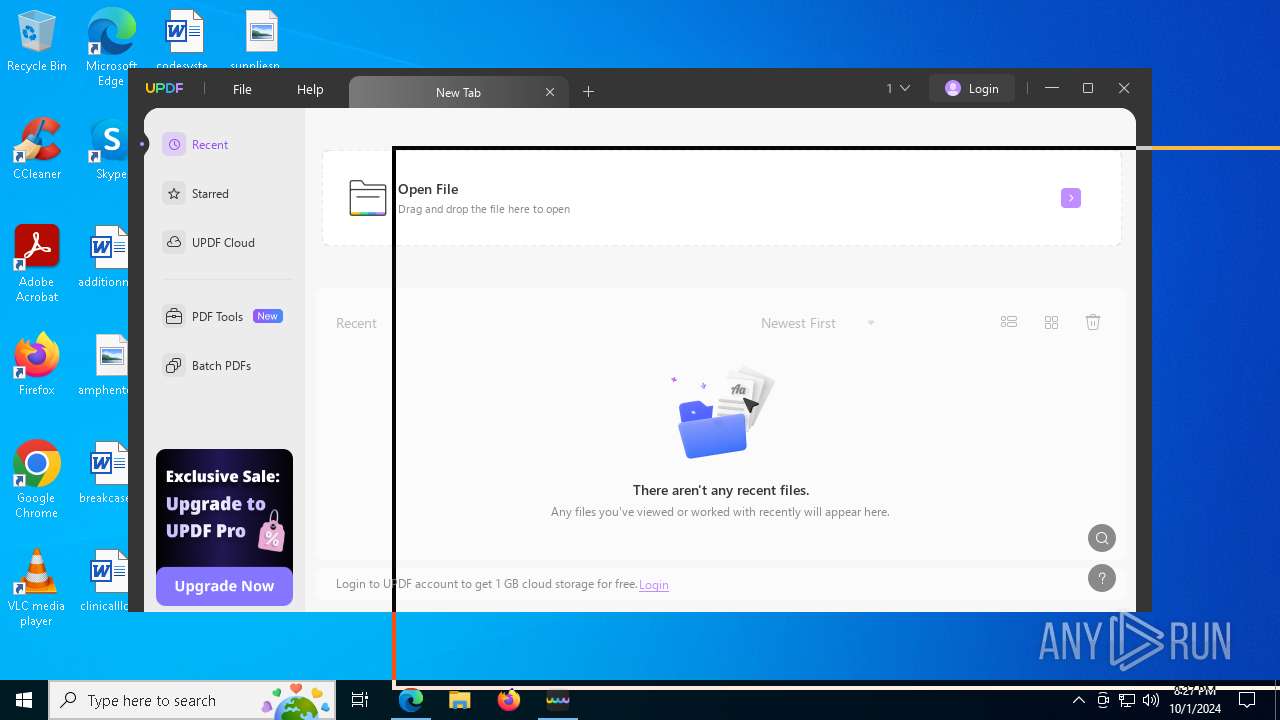The image size is (1280, 720).
Task: Open Firefox from the taskbar
Action: point(508,700)
